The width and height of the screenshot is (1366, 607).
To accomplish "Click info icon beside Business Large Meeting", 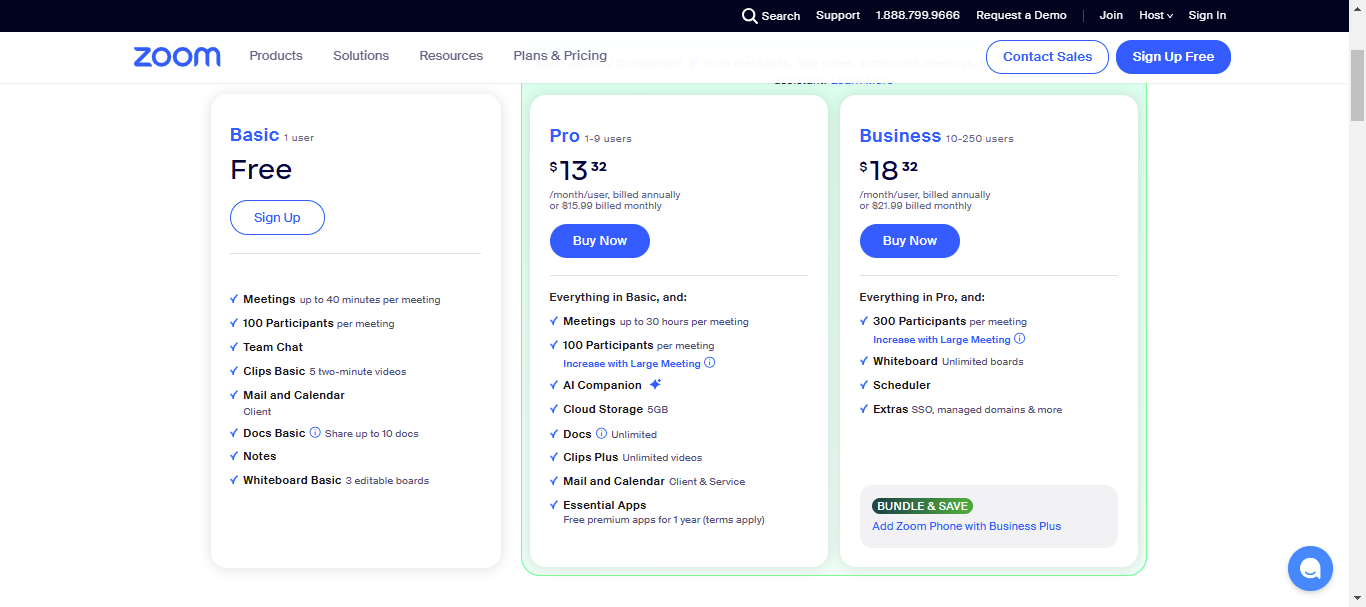I will [1020, 339].
